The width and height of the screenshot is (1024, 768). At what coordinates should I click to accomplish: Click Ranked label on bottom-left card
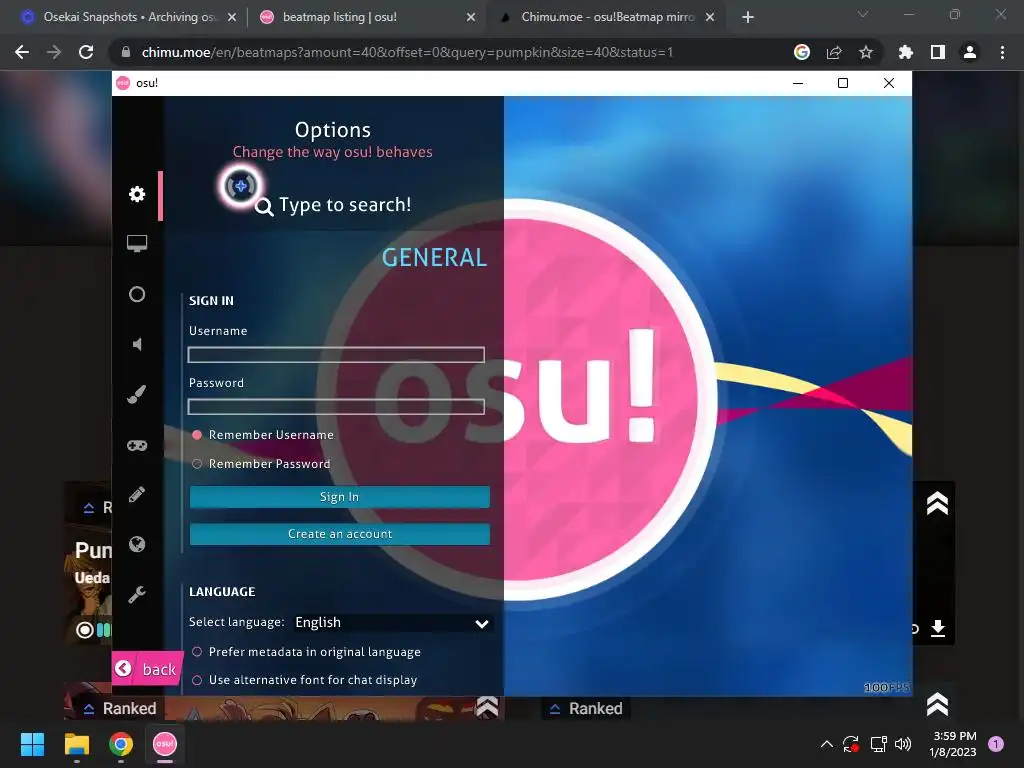tap(129, 709)
